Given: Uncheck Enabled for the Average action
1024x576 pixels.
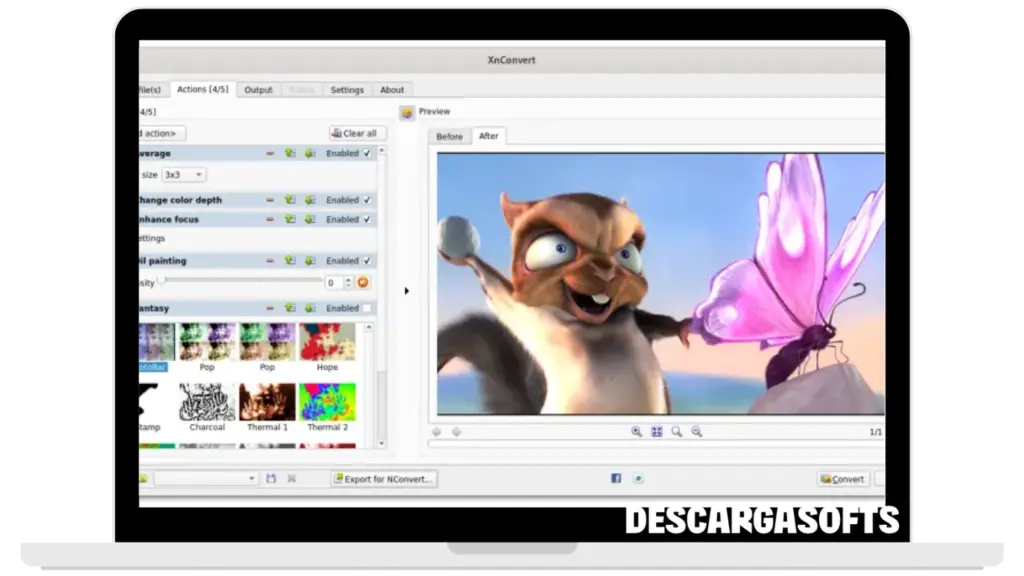Looking at the screenshot, I should tap(367, 154).
